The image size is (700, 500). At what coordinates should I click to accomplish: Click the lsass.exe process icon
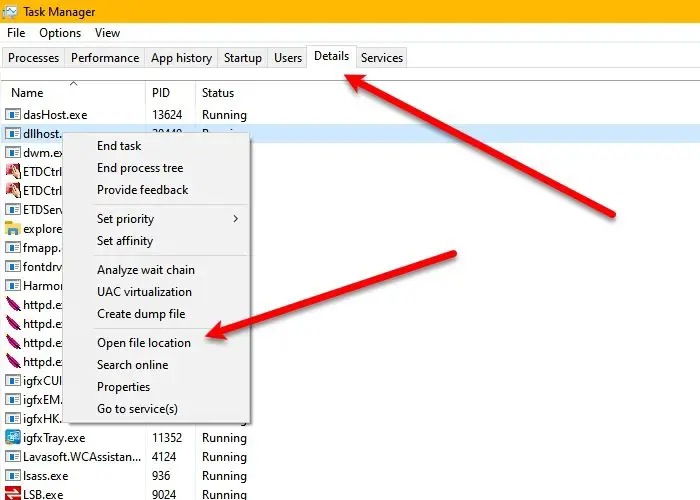[13, 475]
